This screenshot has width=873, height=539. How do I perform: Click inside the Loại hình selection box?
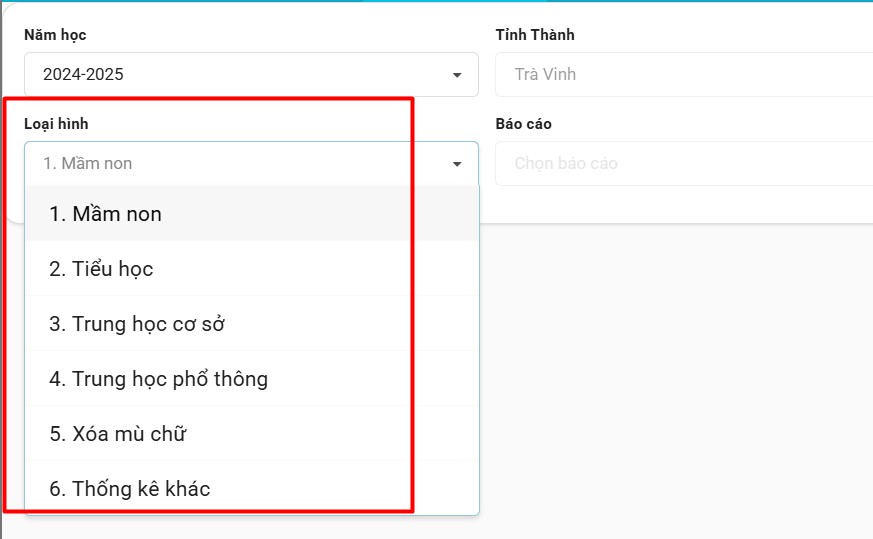point(240,164)
